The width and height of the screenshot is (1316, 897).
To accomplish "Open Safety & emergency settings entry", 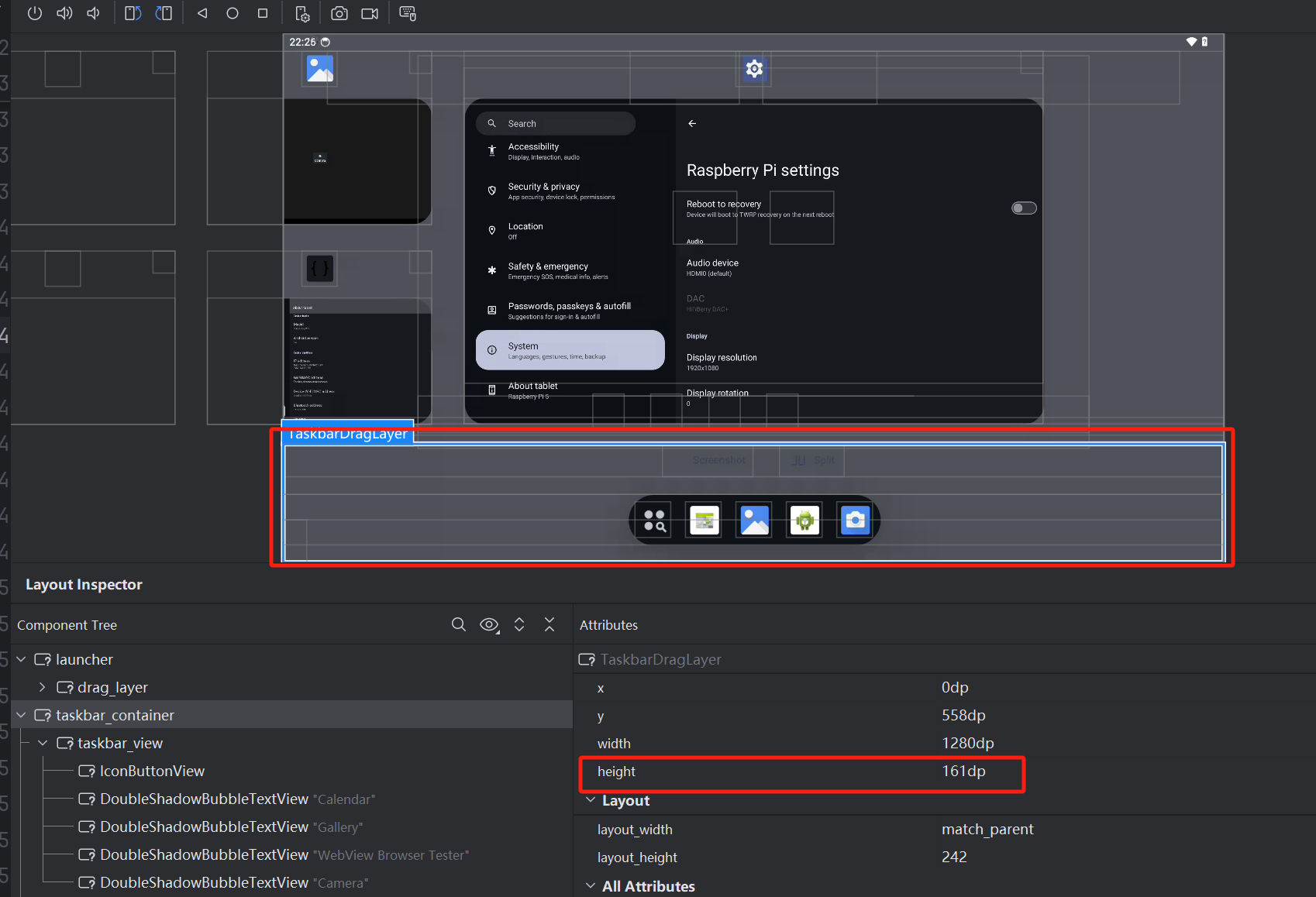I will click(x=570, y=270).
